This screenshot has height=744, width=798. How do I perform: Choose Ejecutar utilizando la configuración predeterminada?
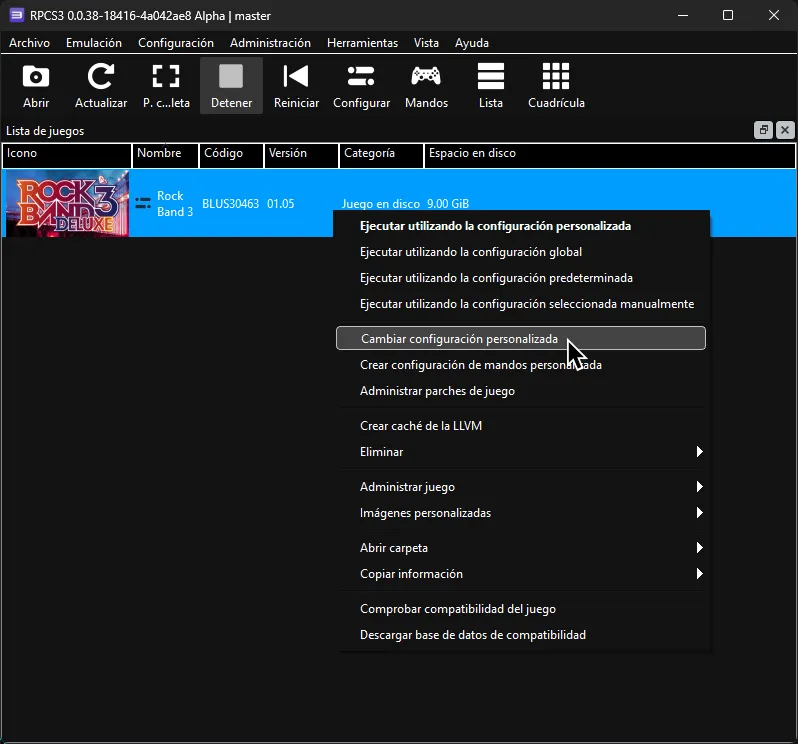[x=521, y=278]
